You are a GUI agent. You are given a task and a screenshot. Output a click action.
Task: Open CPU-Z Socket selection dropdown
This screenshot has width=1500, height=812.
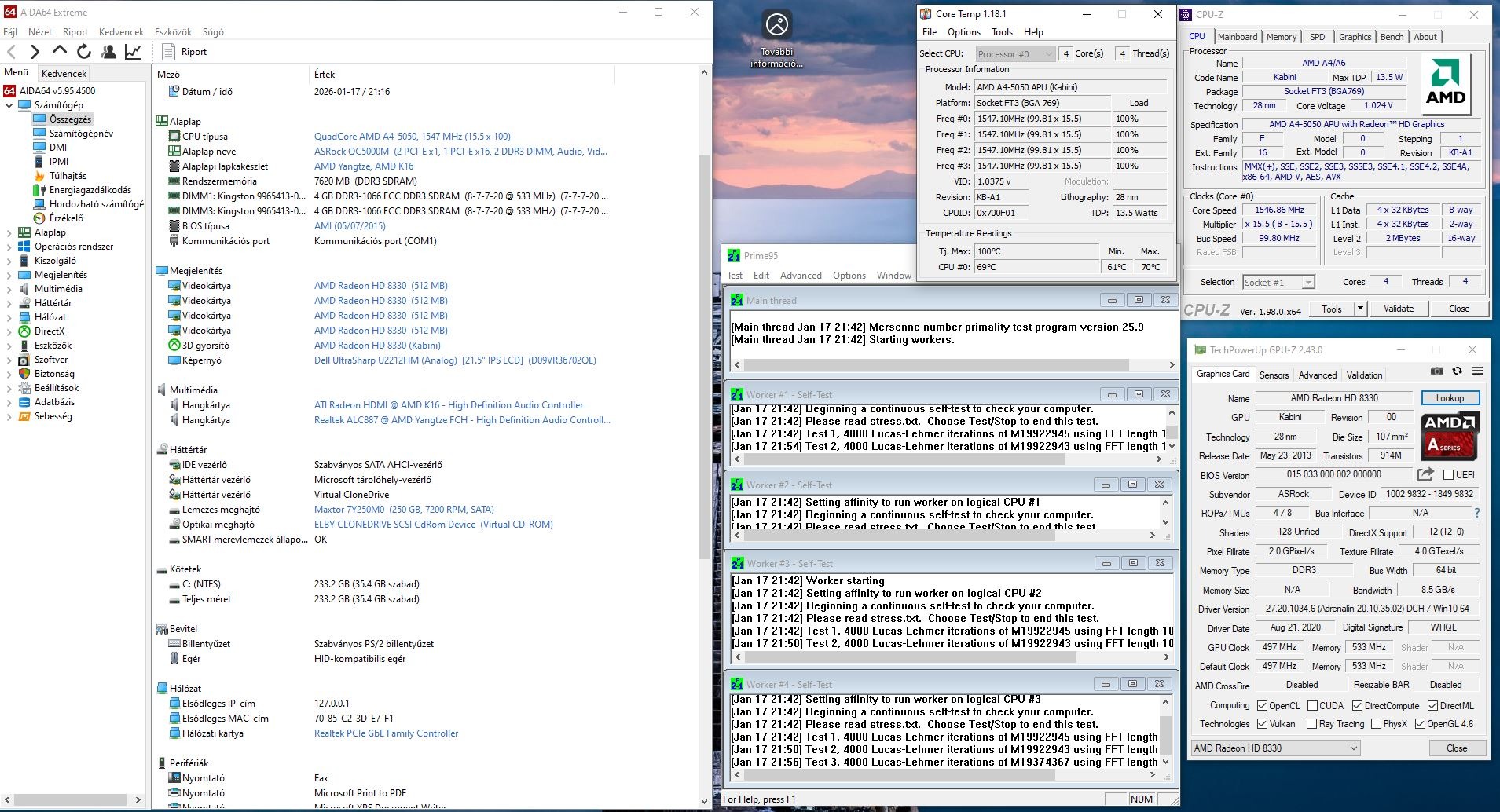[x=1278, y=283]
